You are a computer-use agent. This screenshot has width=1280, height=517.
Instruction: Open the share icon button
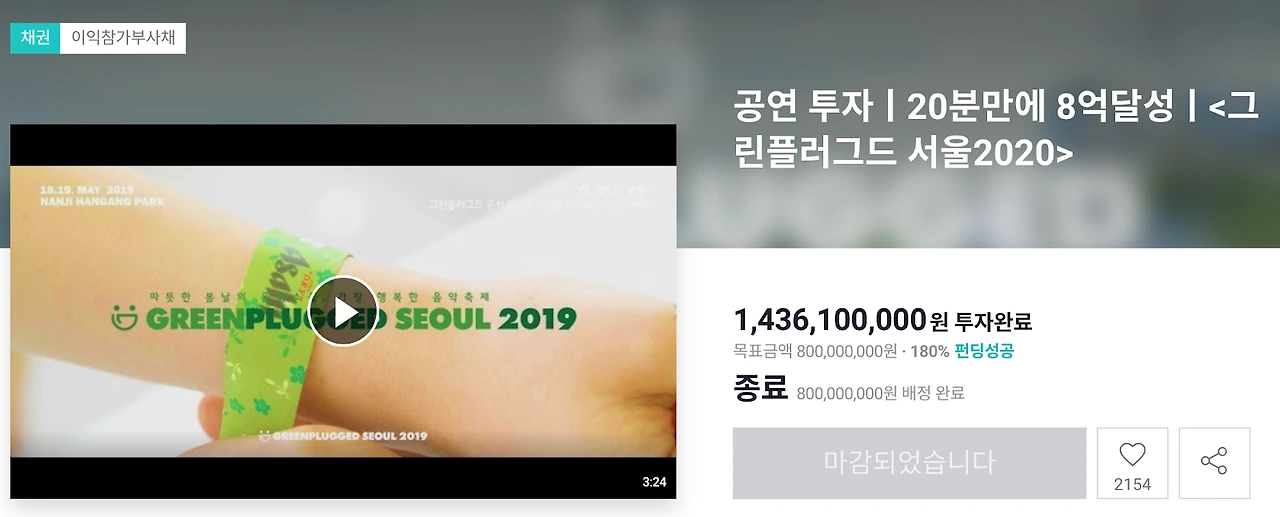tap(1214, 463)
